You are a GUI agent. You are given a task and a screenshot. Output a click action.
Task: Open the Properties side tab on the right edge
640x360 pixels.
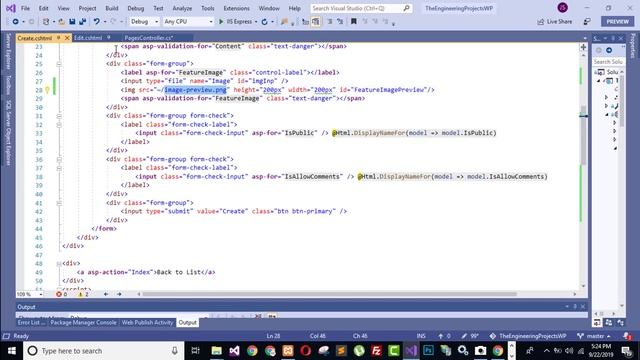(x=633, y=46)
